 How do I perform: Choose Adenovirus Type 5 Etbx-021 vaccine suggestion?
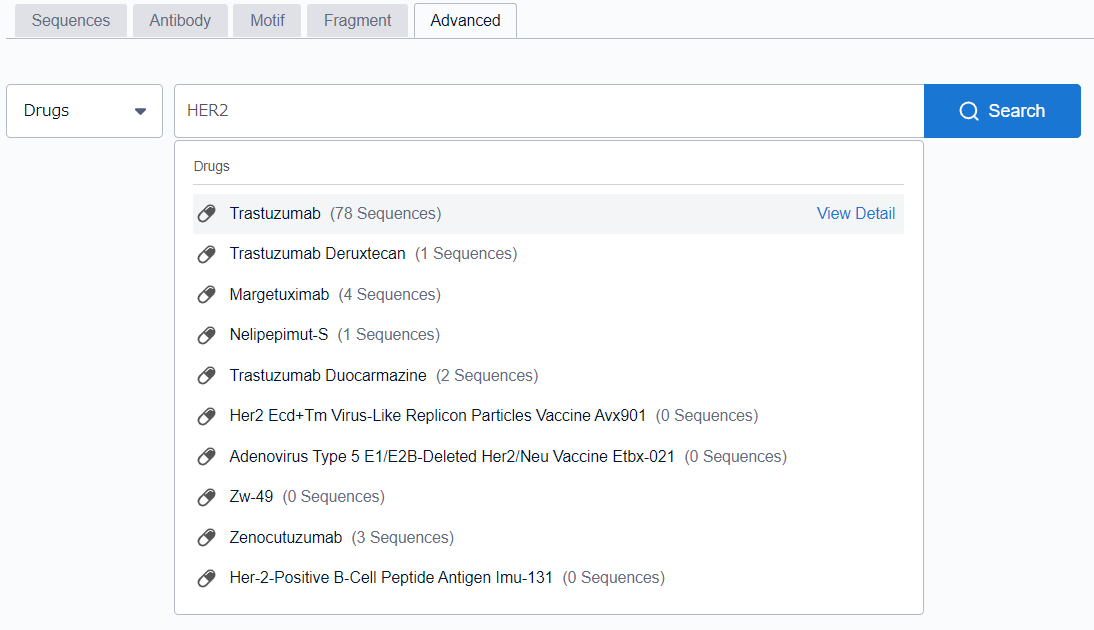(x=451, y=457)
